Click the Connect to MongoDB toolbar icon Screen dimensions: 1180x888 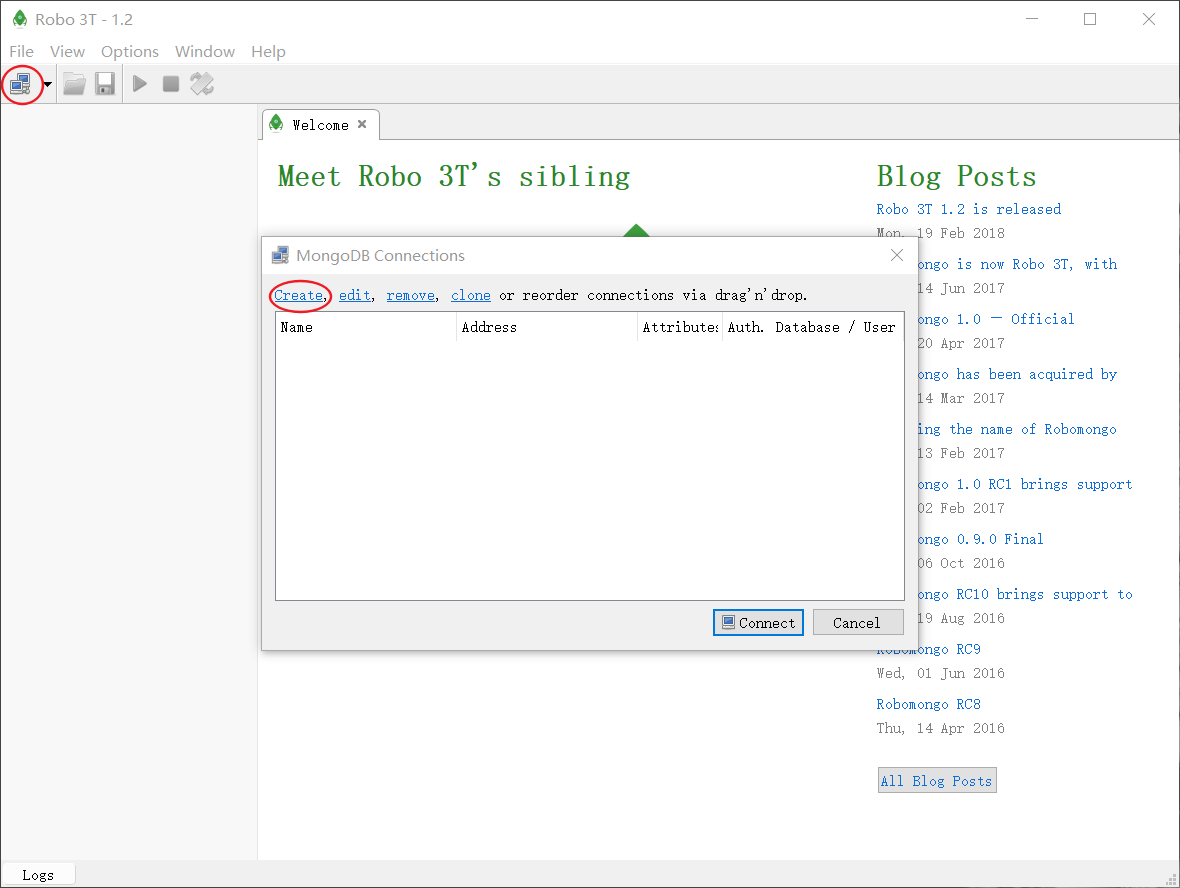coord(20,84)
